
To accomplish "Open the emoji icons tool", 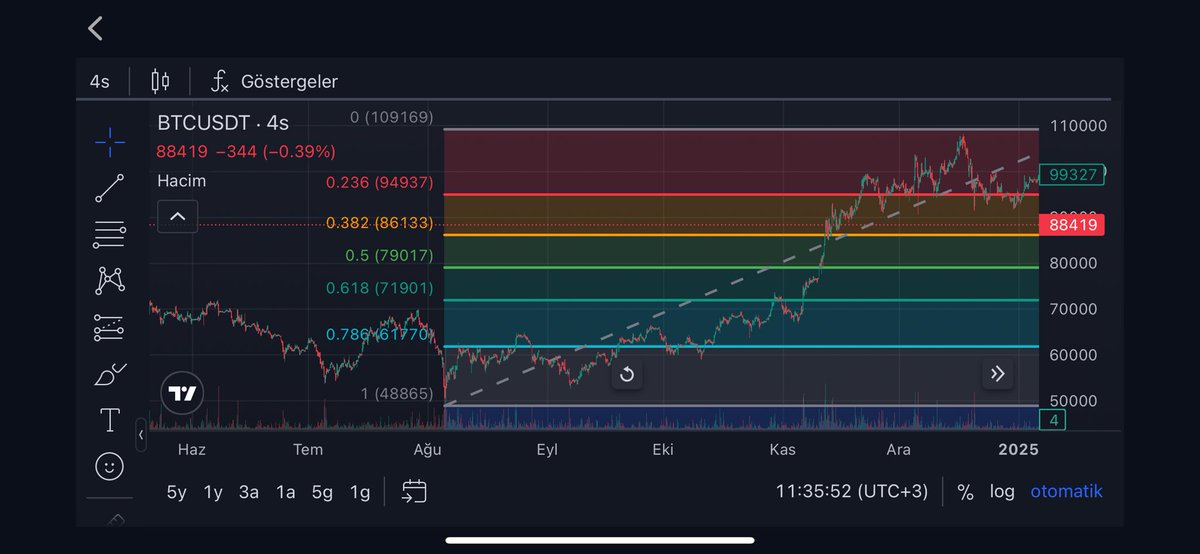I will [x=110, y=466].
